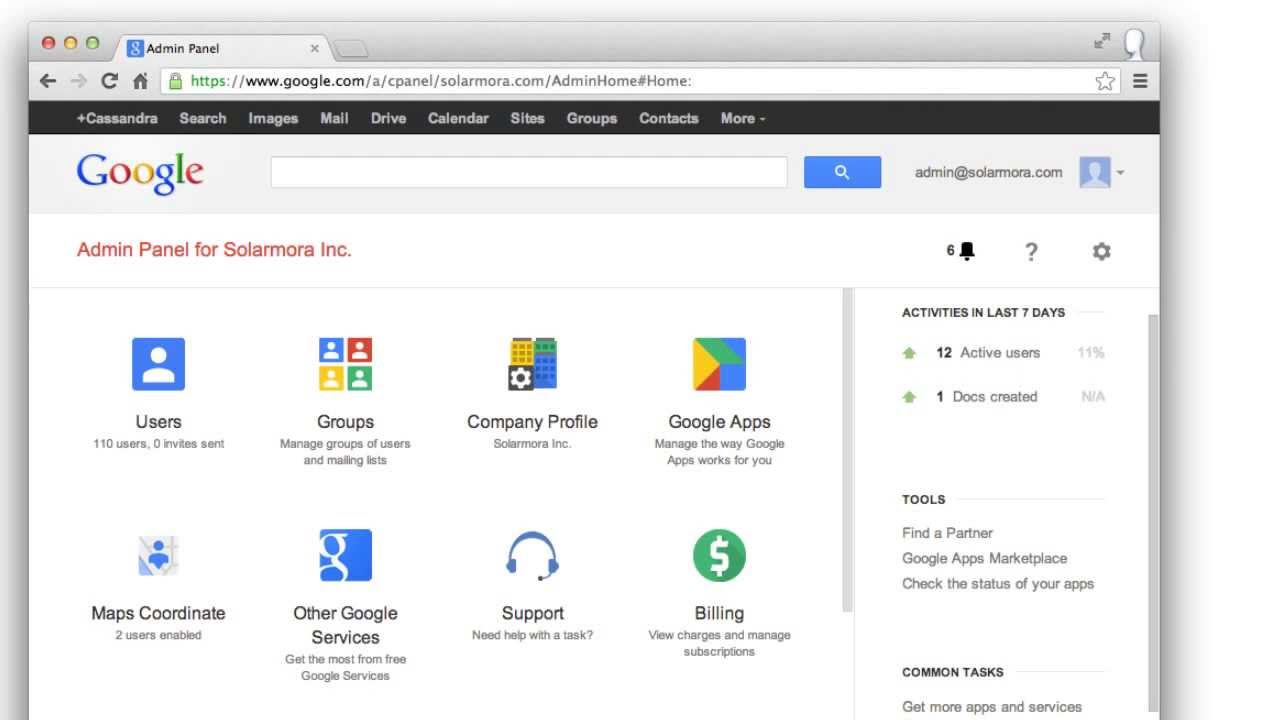1280x720 pixels.
Task: Click the Support label text
Action: (x=532, y=613)
